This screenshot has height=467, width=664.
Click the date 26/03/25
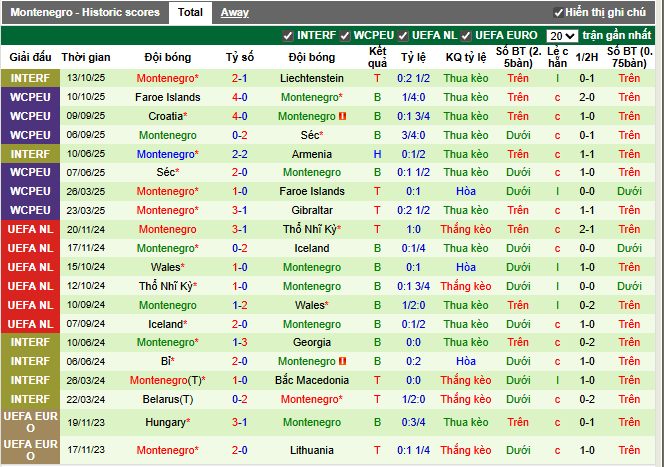(x=86, y=191)
